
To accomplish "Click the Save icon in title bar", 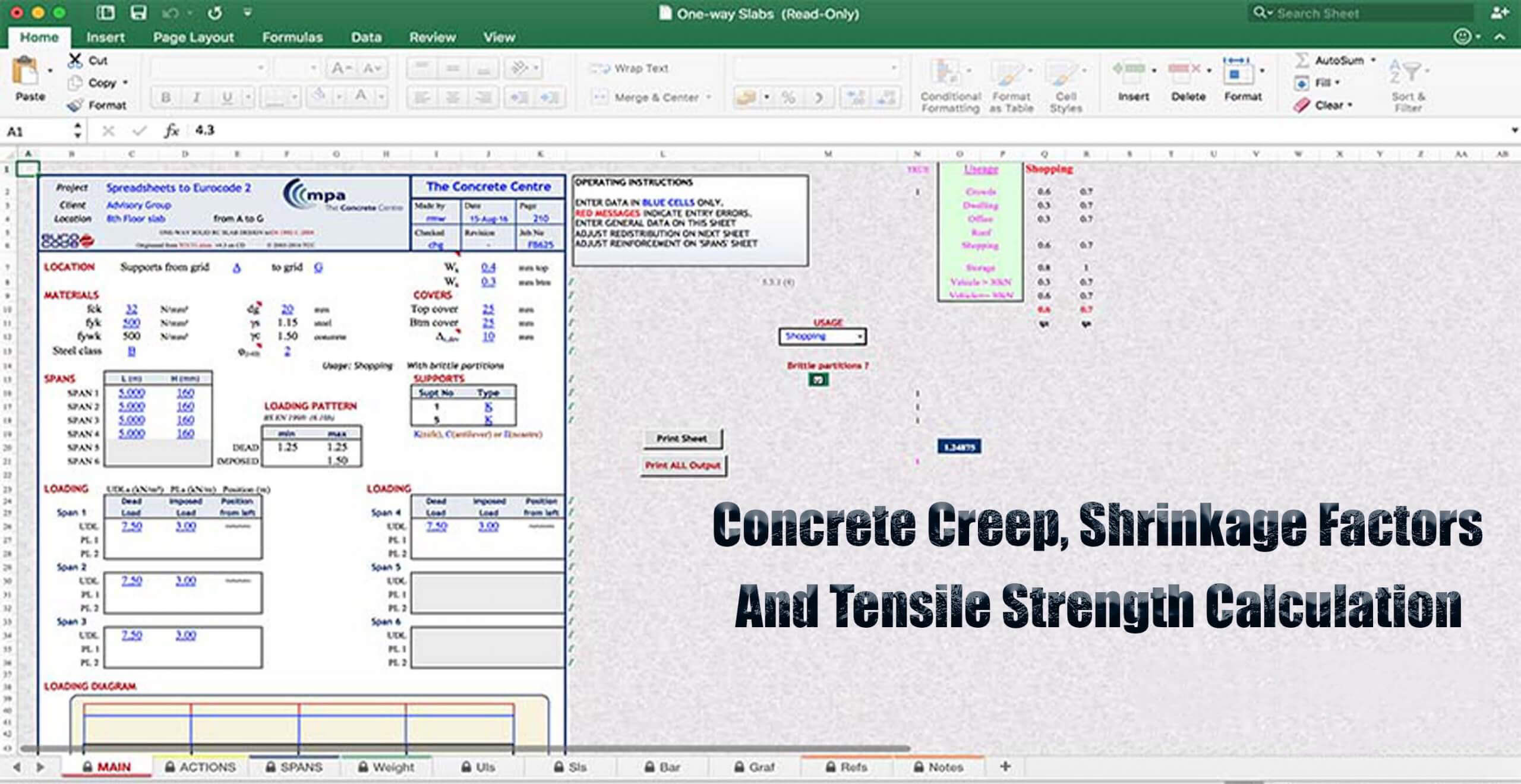I will click(138, 12).
